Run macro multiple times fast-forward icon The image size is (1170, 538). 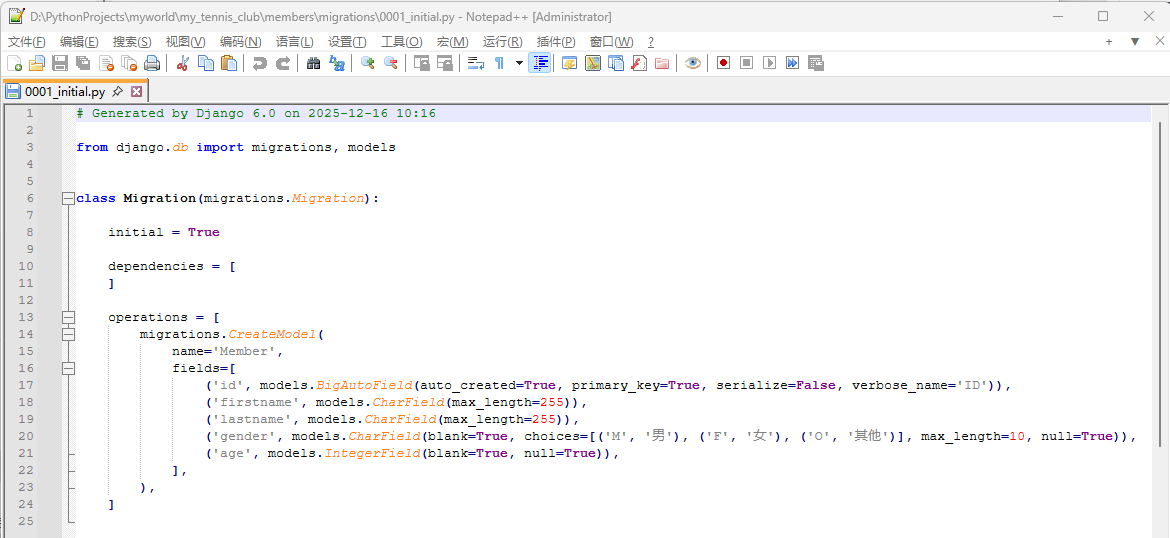point(792,63)
